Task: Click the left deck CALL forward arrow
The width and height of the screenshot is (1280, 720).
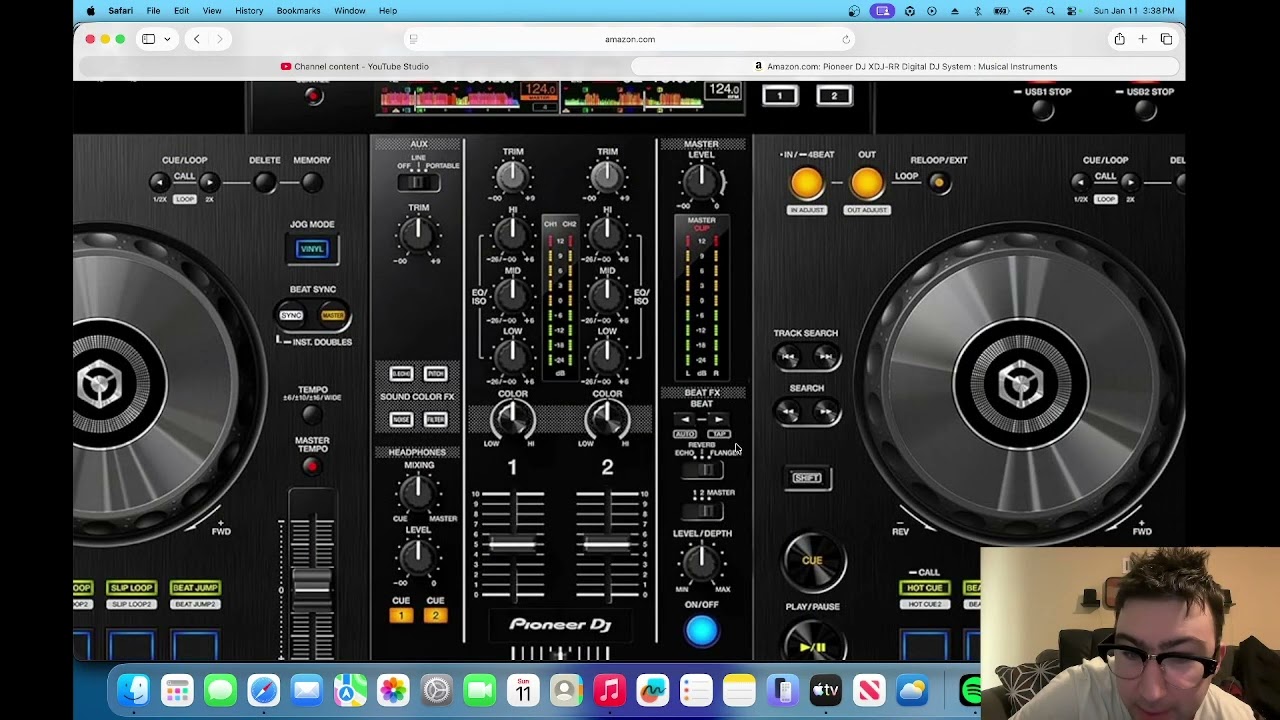Action: [208, 182]
